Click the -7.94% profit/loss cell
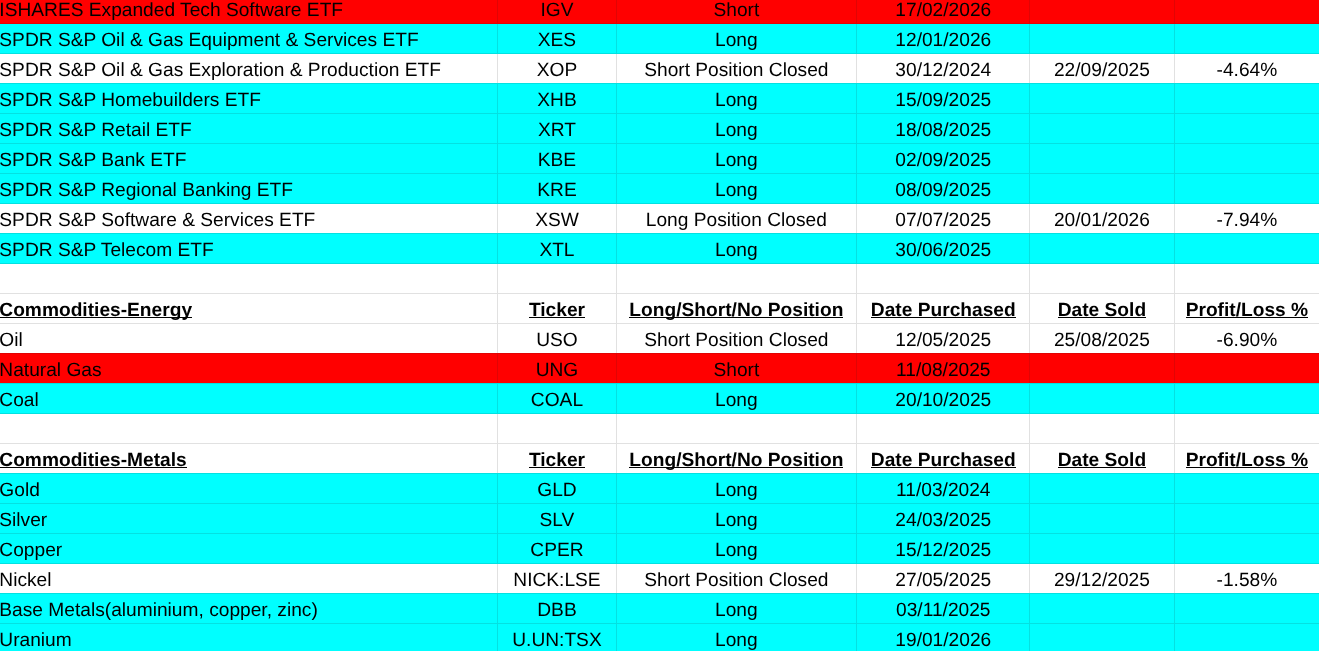Screen dimensions: 1319x651 [1246, 219]
